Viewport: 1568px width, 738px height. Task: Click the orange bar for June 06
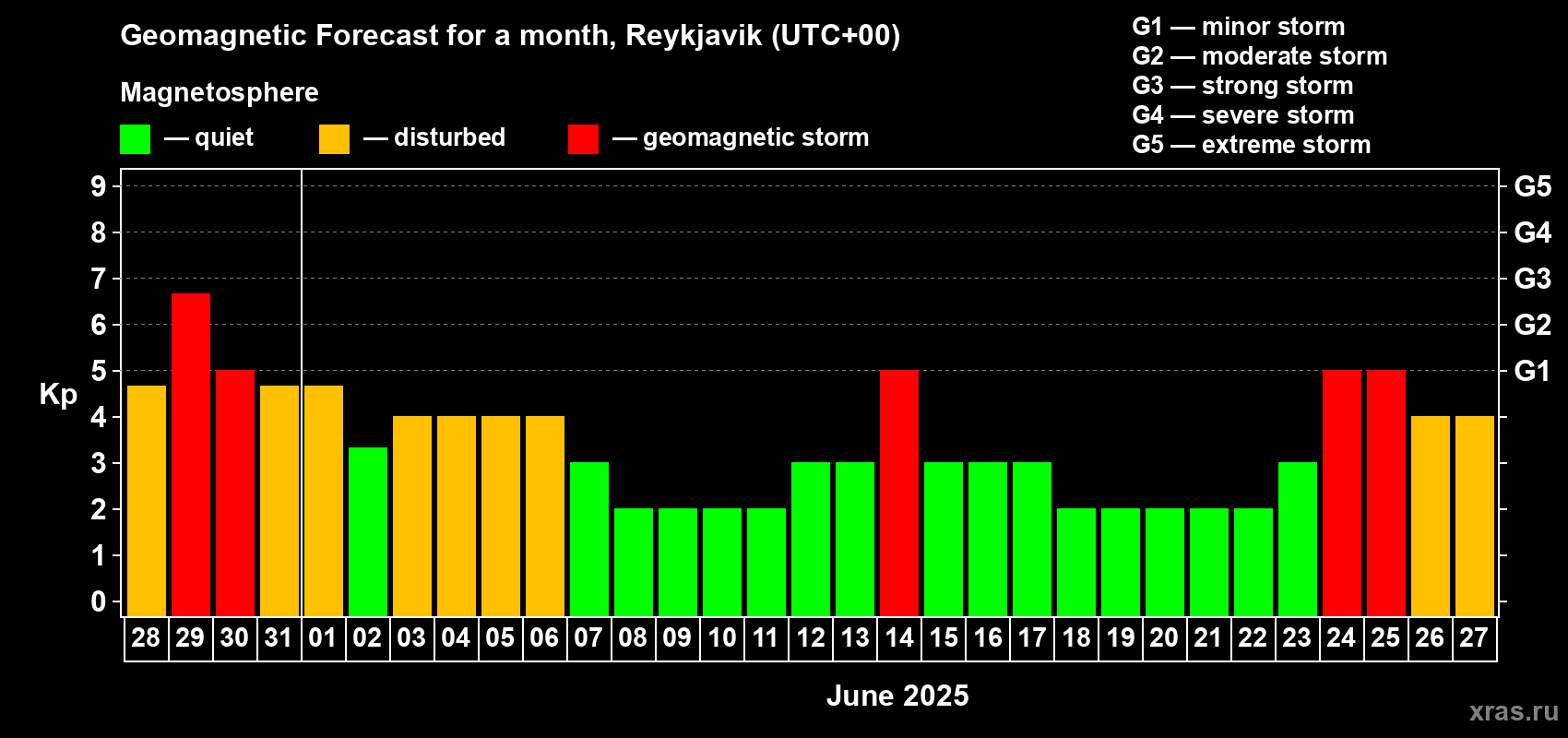(545, 517)
